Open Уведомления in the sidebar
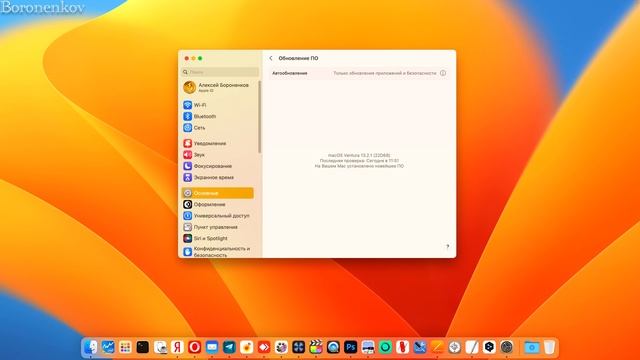The image size is (640, 360). pyautogui.click(x=218, y=143)
